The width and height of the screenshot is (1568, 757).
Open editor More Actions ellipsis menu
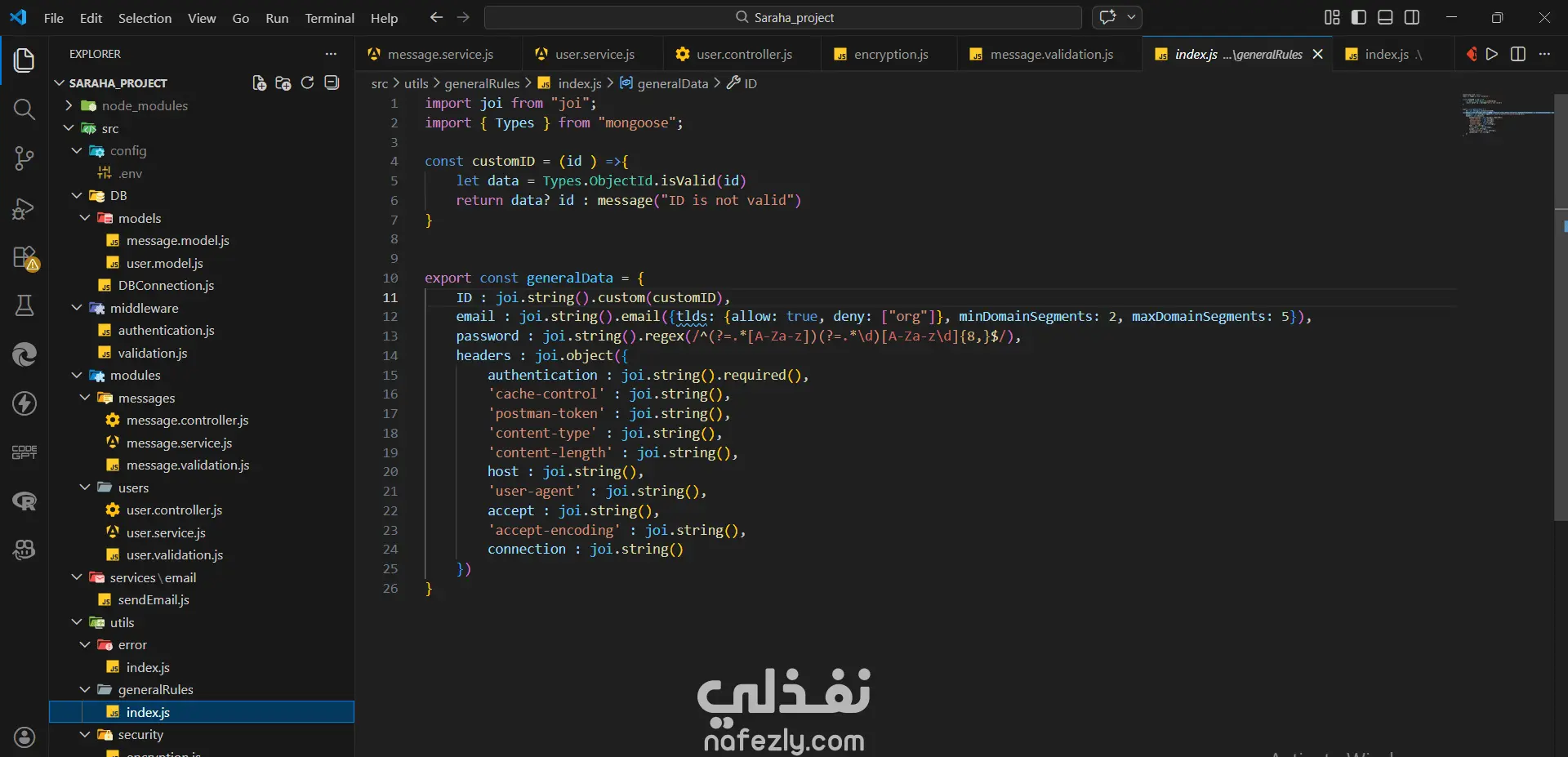[1544, 54]
